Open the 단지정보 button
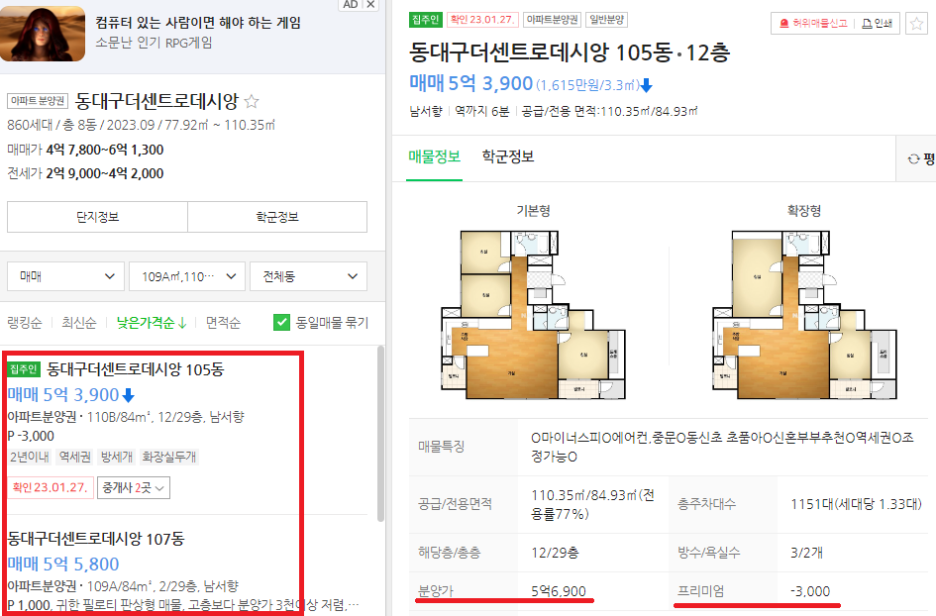The width and height of the screenshot is (936, 616). [97, 217]
